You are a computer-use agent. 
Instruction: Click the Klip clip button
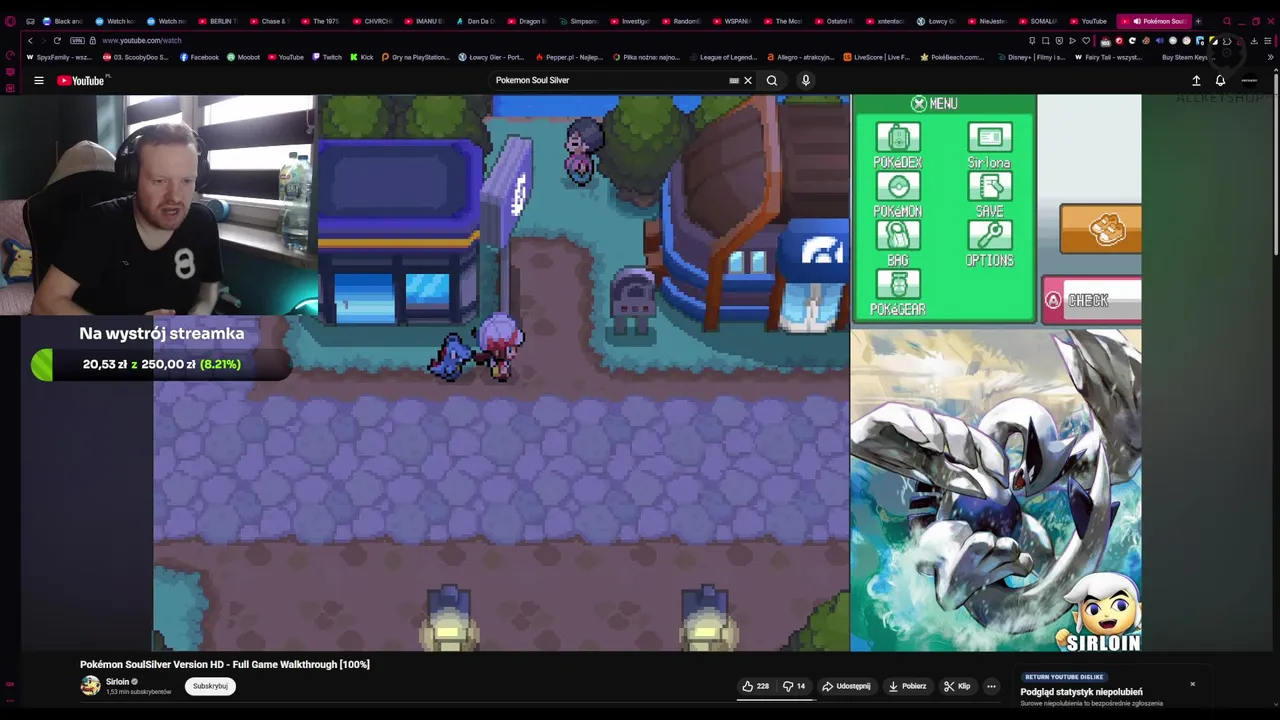(957, 686)
